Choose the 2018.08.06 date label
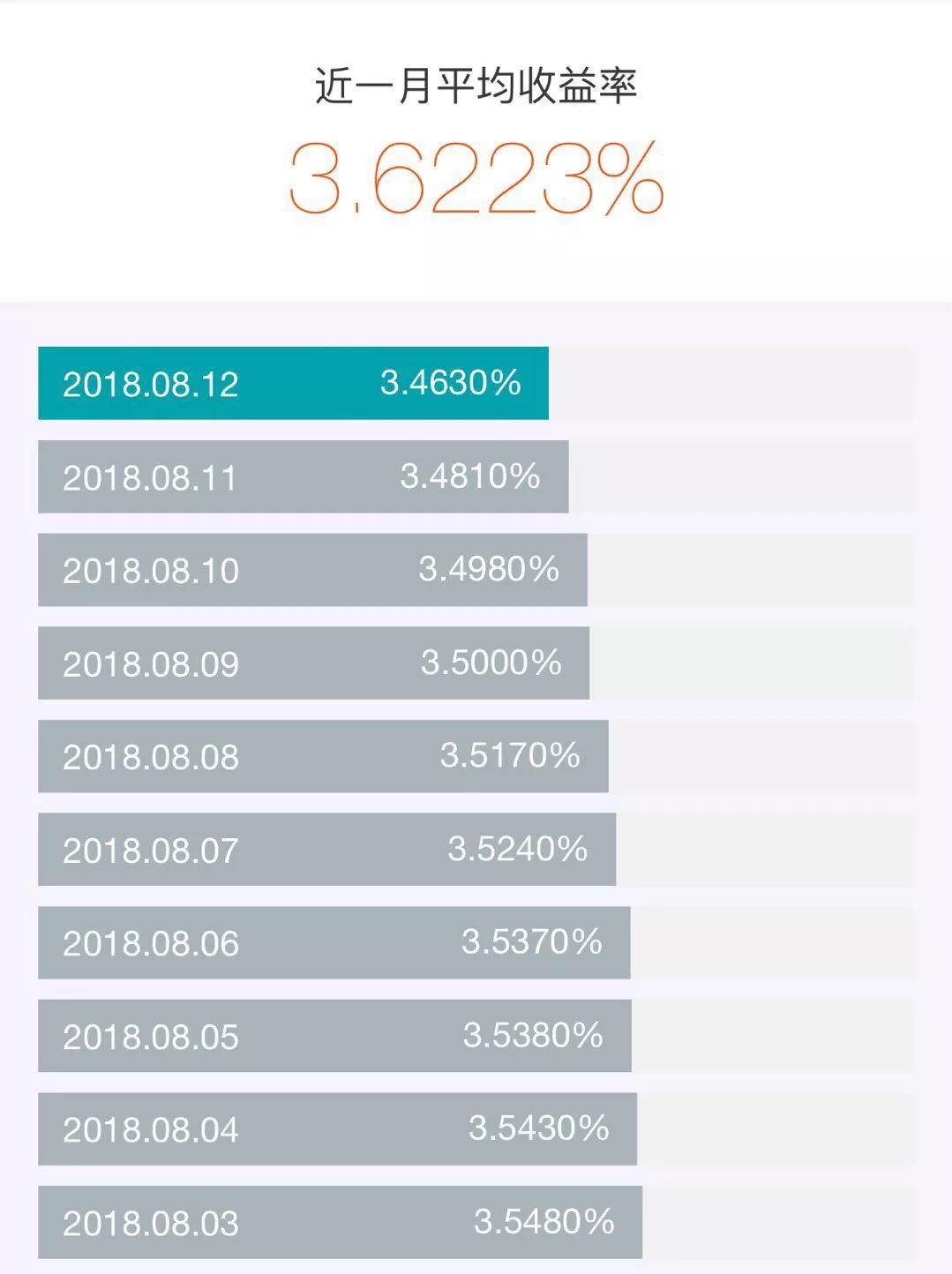This screenshot has height=1274, width=952. 151,944
